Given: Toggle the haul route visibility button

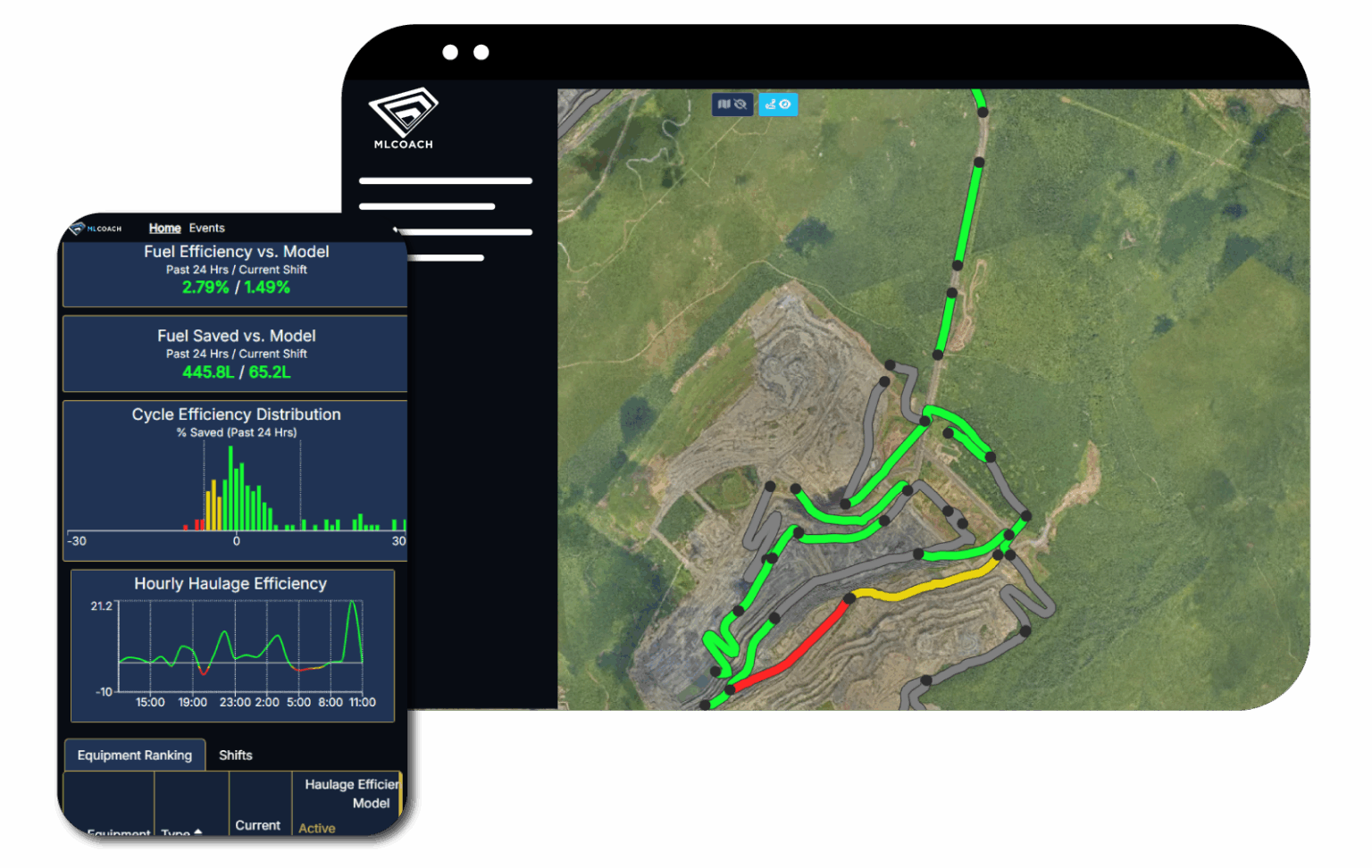Looking at the screenshot, I should point(778,104).
